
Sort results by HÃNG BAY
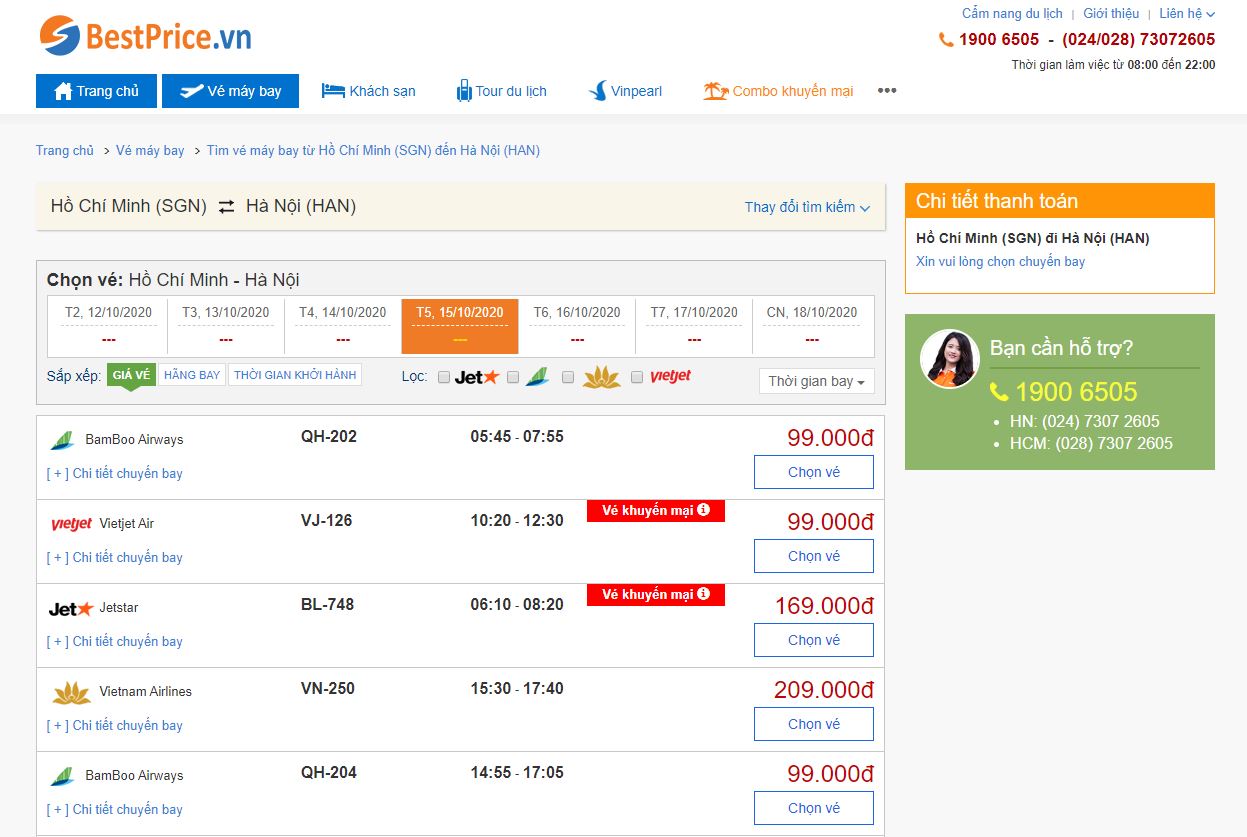pyautogui.click(x=192, y=375)
